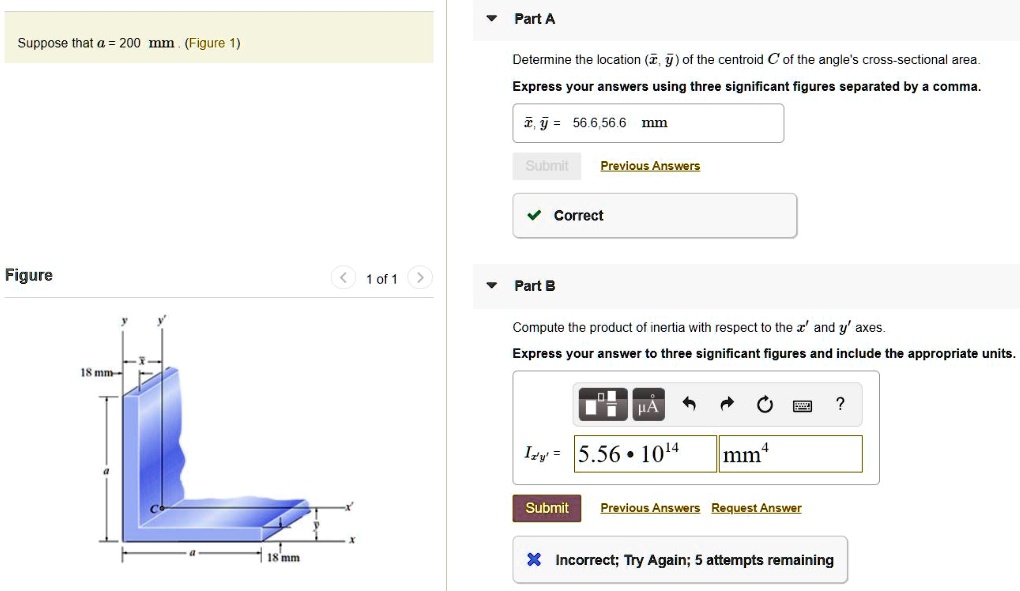The width and height of the screenshot is (1020, 591).
Task: Open Previous Answers for Part B
Action: pyautogui.click(x=650, y=508)
